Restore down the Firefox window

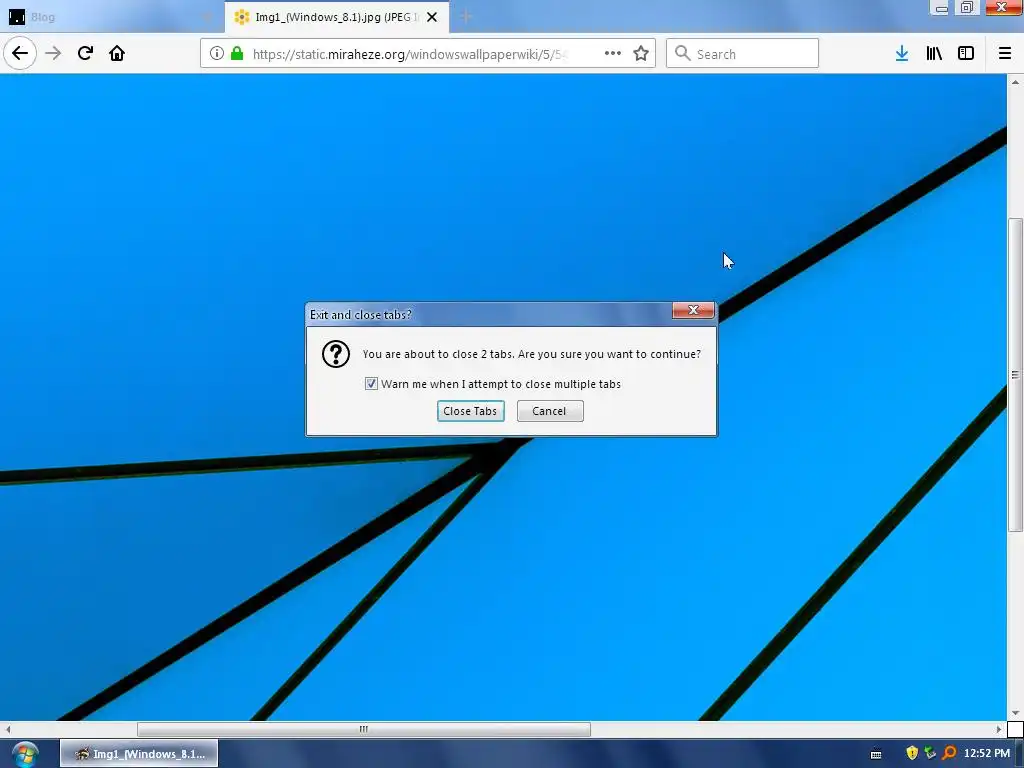coord(967,8)
